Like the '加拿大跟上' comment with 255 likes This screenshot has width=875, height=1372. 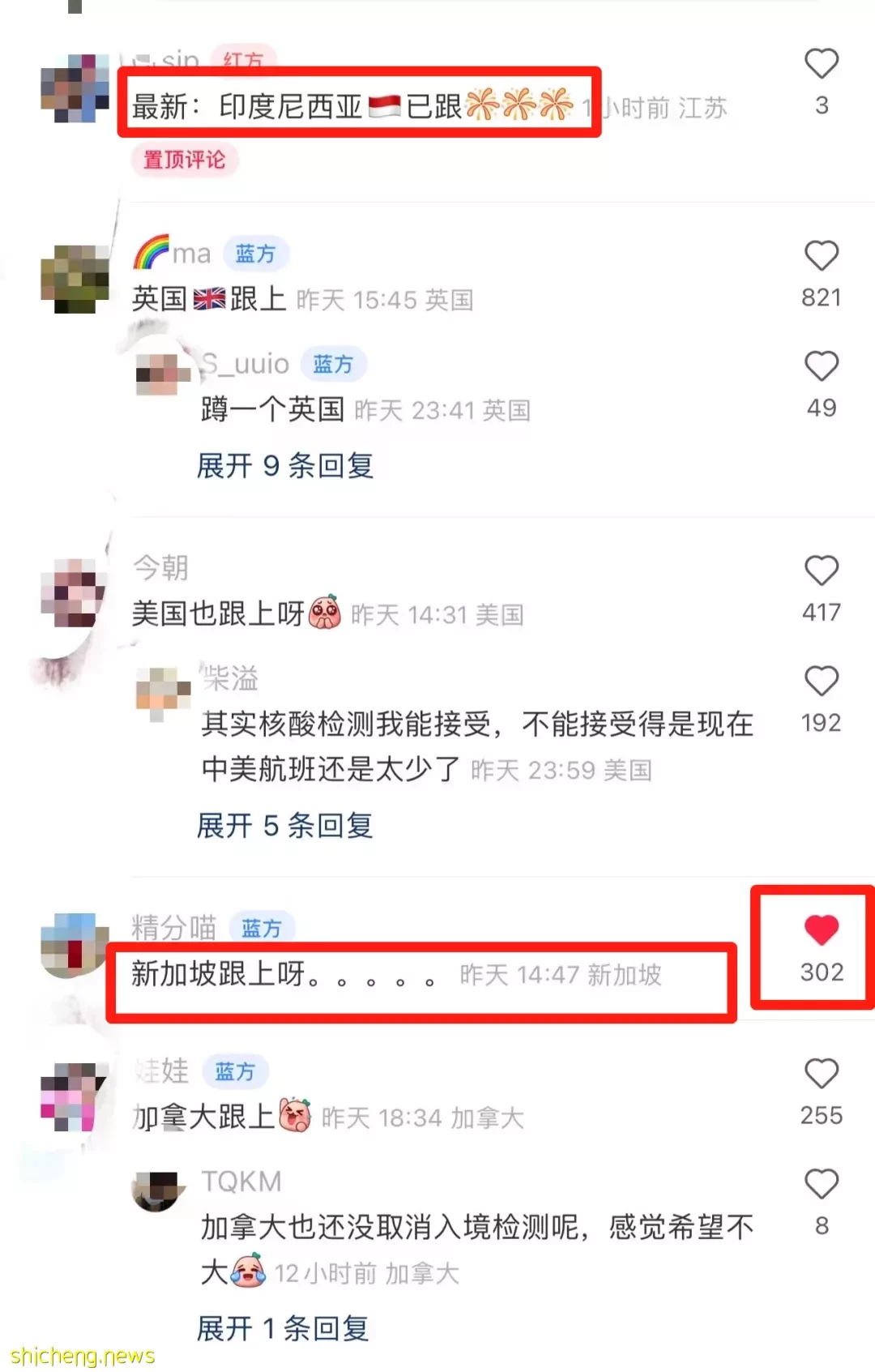[x=821, y=1074]
